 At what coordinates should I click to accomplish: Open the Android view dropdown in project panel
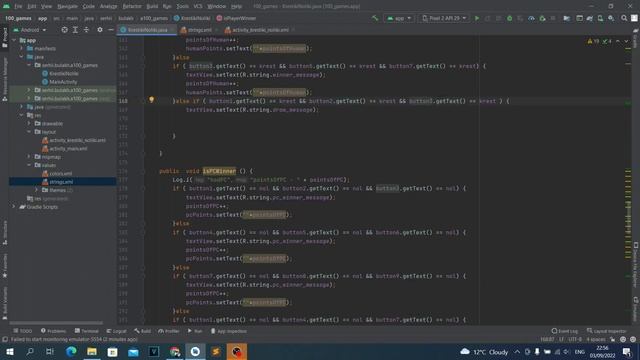pyautogui.click(x=30, y=30)
